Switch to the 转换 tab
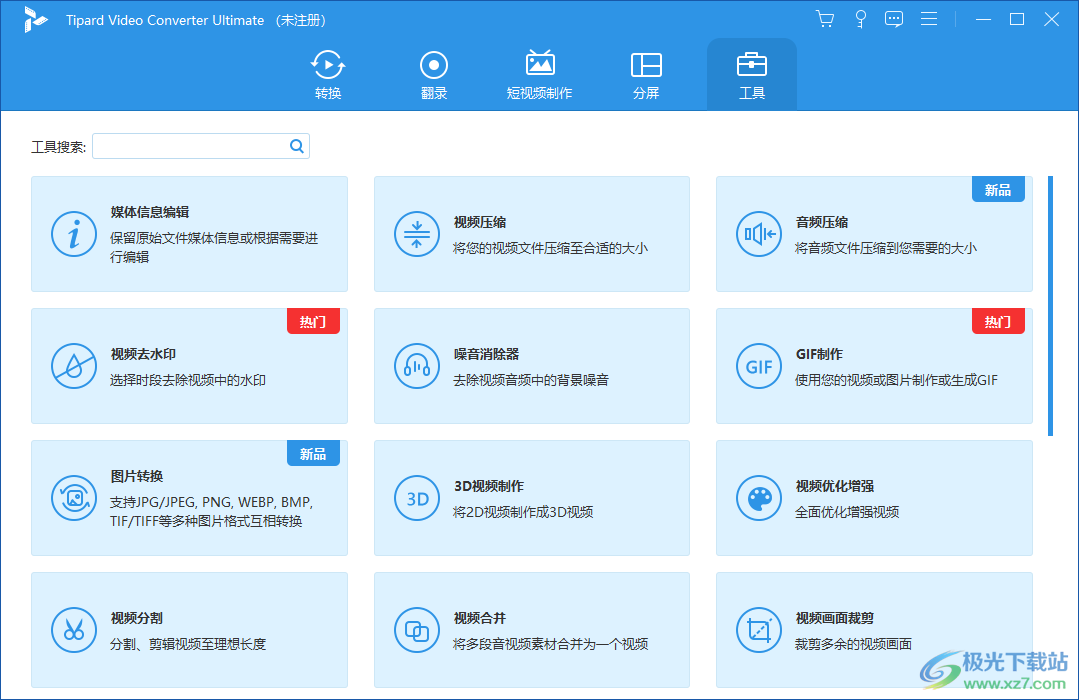The image size is (1079, 700). pyautogui.click(x=327, y=74)
